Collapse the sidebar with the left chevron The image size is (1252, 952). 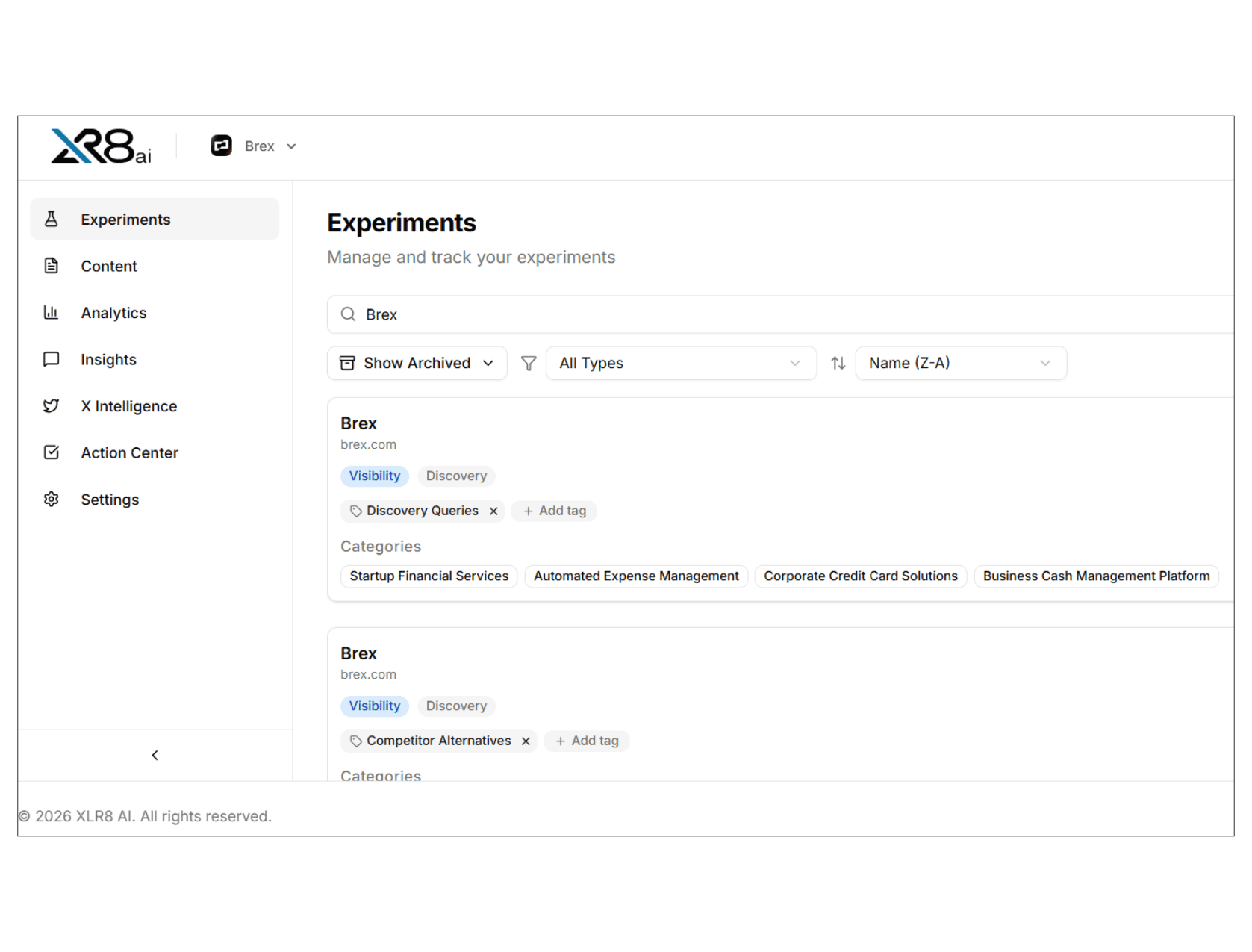tap(155, 755)
